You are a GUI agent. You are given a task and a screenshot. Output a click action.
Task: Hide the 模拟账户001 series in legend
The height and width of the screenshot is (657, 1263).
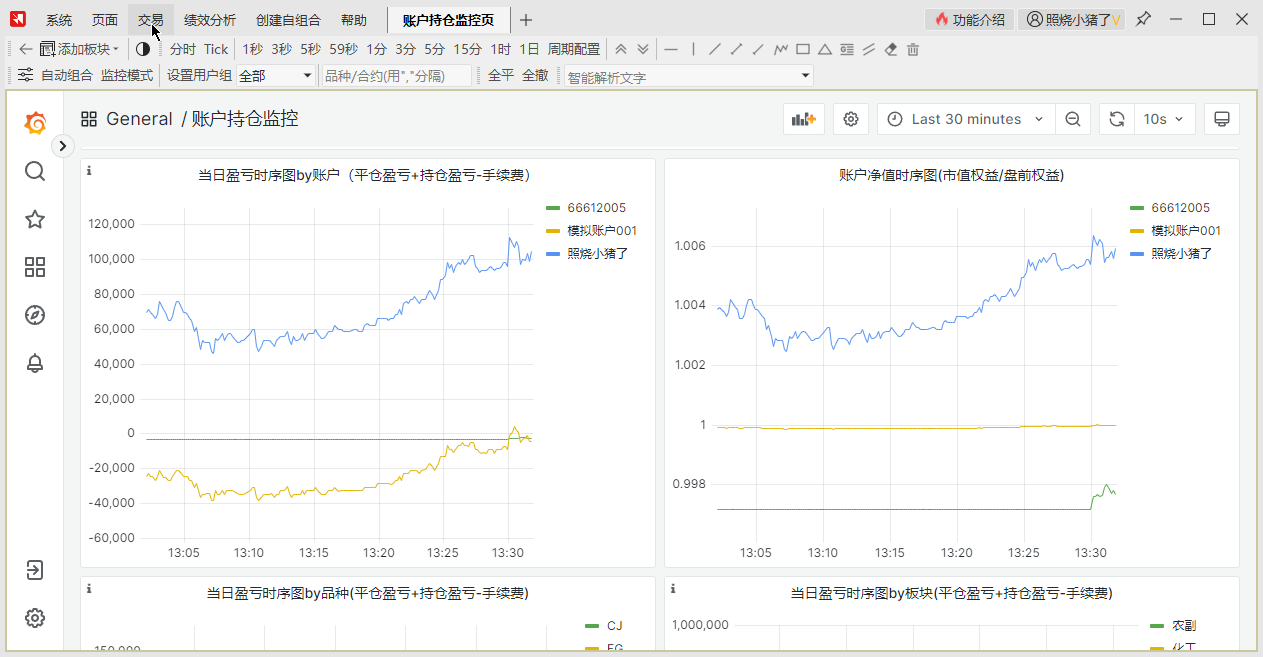click(600, 230)
